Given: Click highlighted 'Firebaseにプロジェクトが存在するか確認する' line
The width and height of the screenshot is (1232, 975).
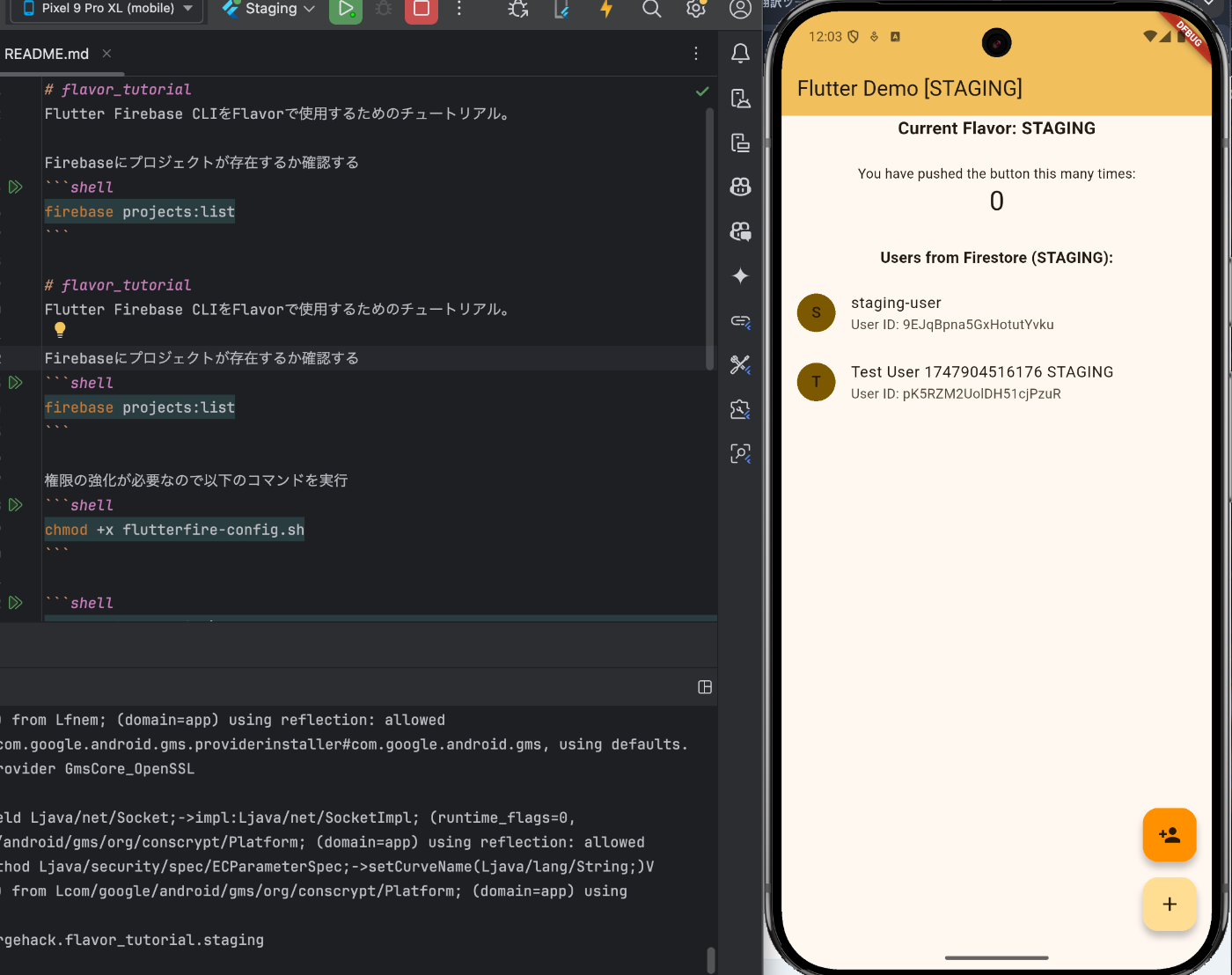Looking at the screenshot, I should (202, 358).
